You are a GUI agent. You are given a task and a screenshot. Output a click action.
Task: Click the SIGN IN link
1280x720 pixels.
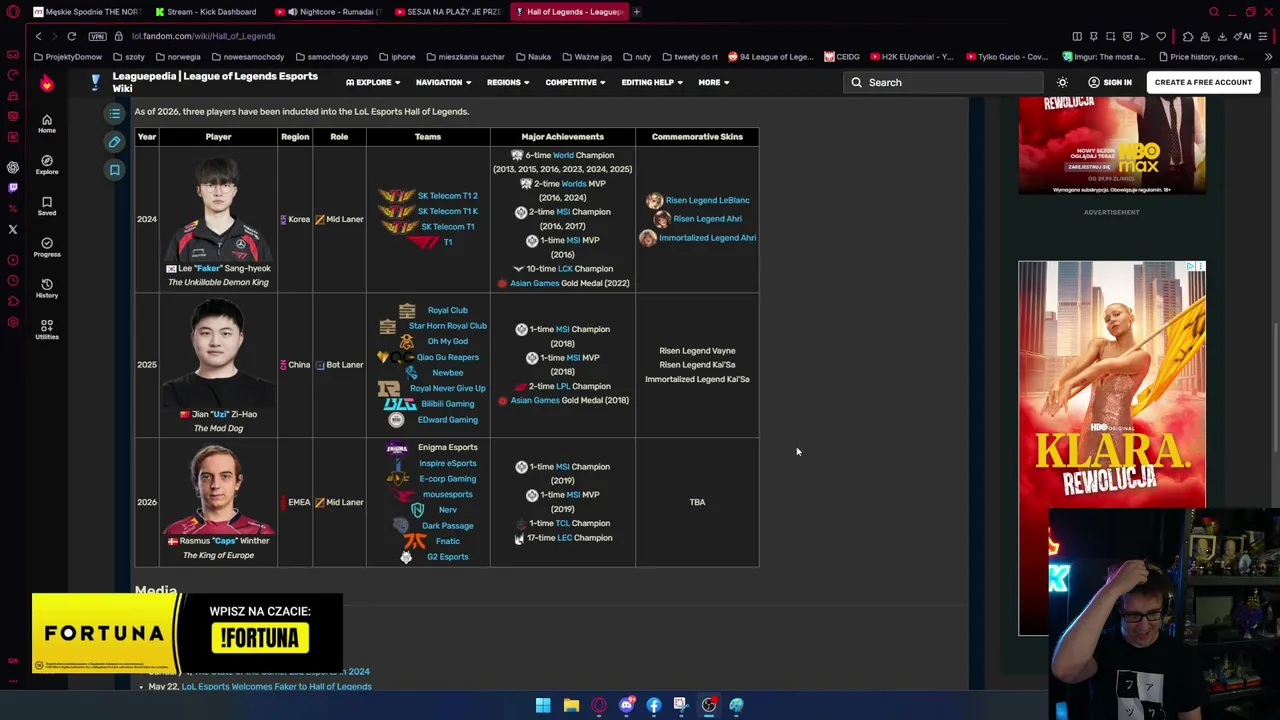click(x=1109, y=83)
